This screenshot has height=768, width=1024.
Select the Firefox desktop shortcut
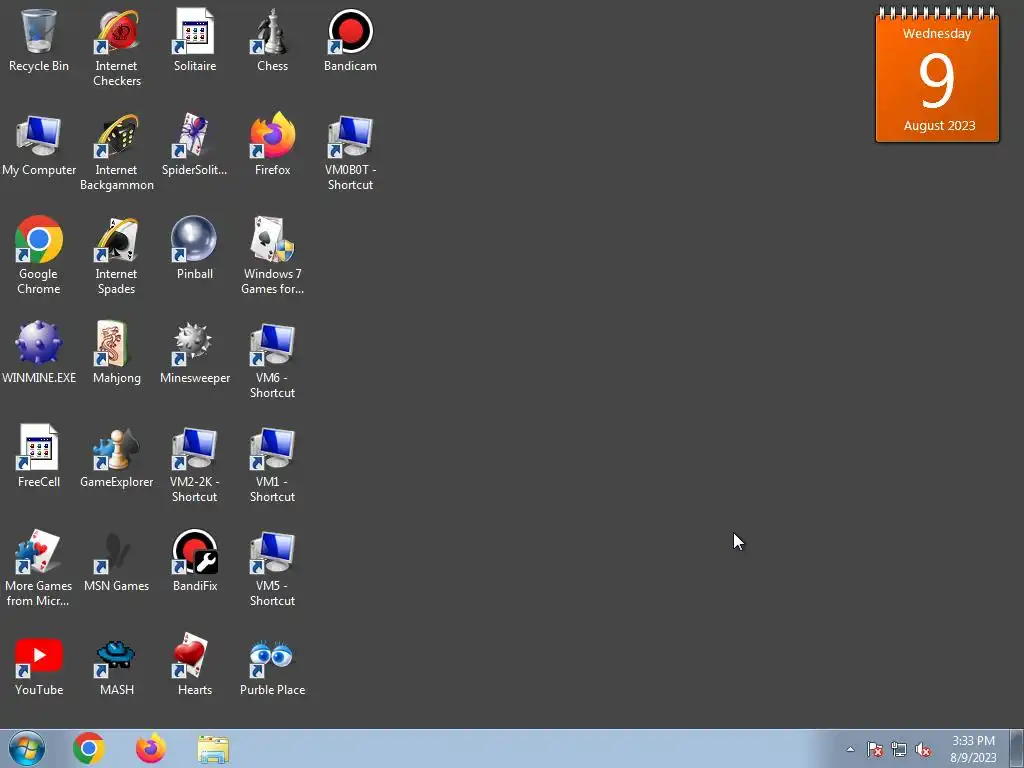pos(272,145)
